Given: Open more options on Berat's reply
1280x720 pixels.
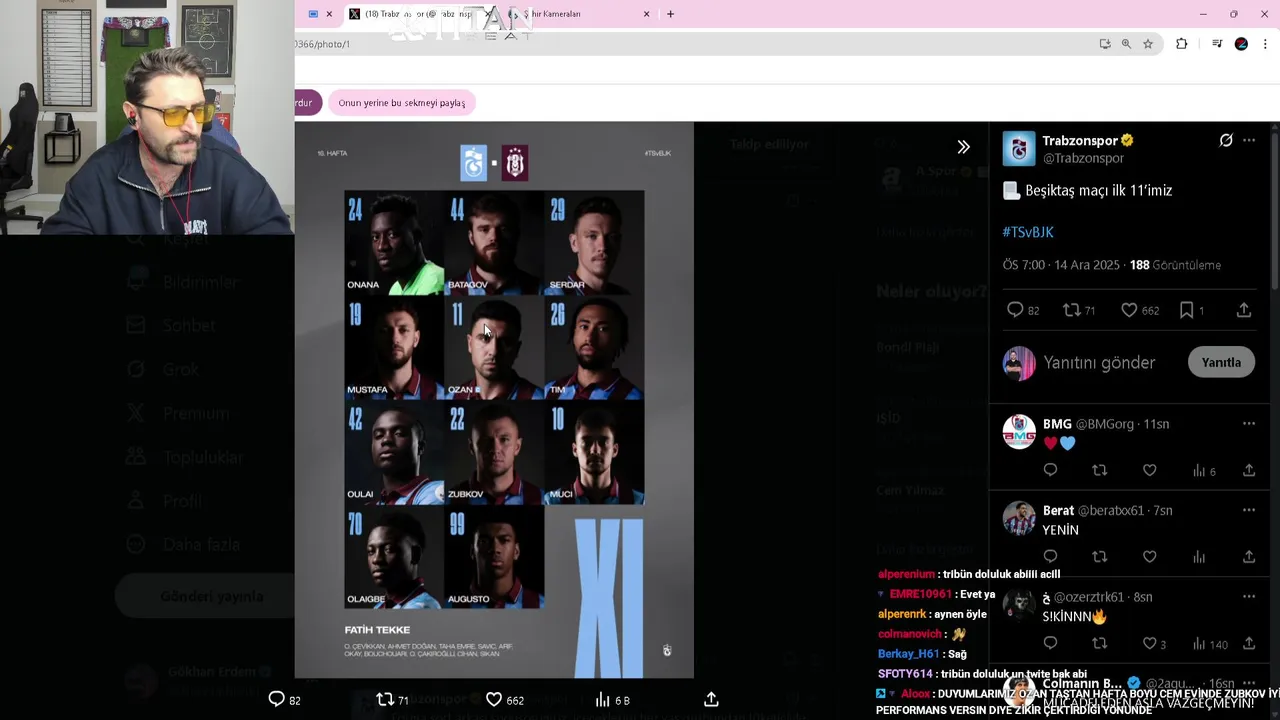Looking at the screenshot, I should click(x=1249, y=510).
